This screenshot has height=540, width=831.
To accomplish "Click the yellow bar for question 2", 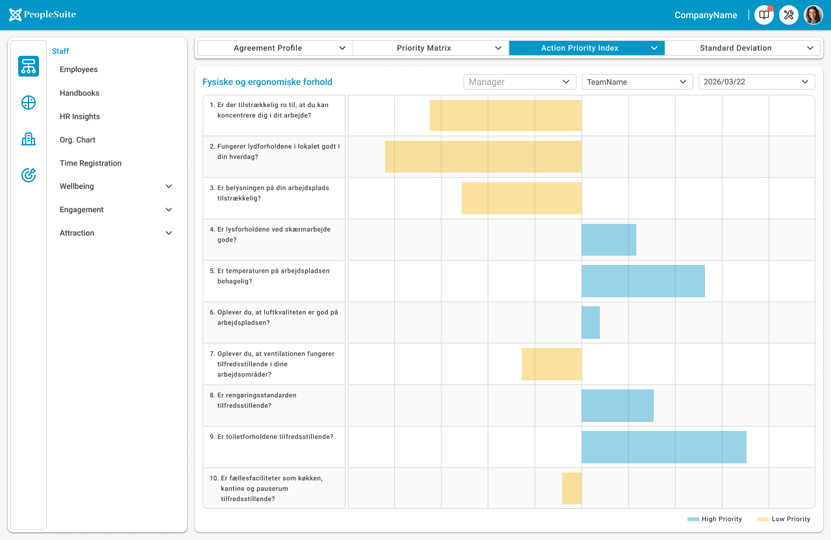I will tap(483, 156).
